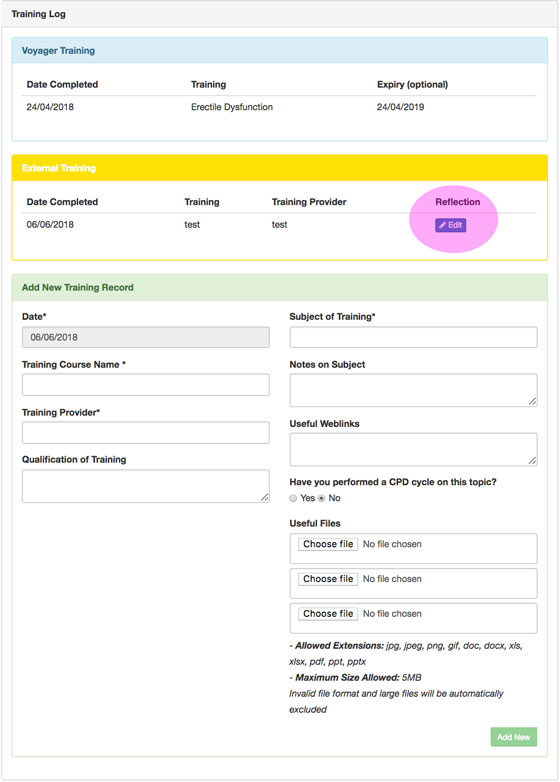Click the Edit reflection button
Image resolution: width=560 pixels, height=782 pixels.
pyautogui.click(x=450, y=225)
